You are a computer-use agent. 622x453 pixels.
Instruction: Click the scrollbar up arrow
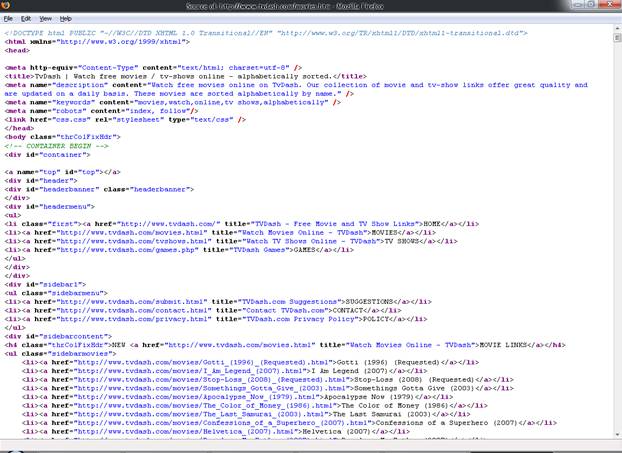(617, 28)
